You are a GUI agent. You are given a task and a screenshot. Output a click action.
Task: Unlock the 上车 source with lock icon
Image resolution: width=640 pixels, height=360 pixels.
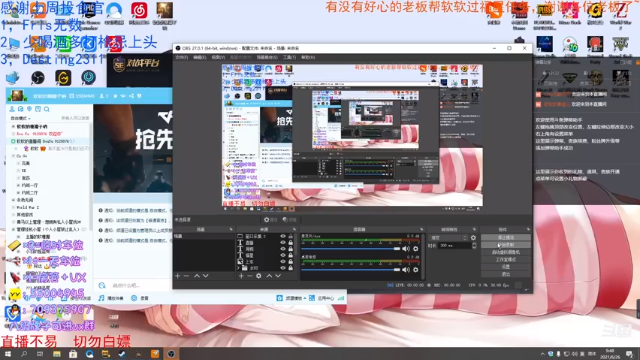[291, 262]
